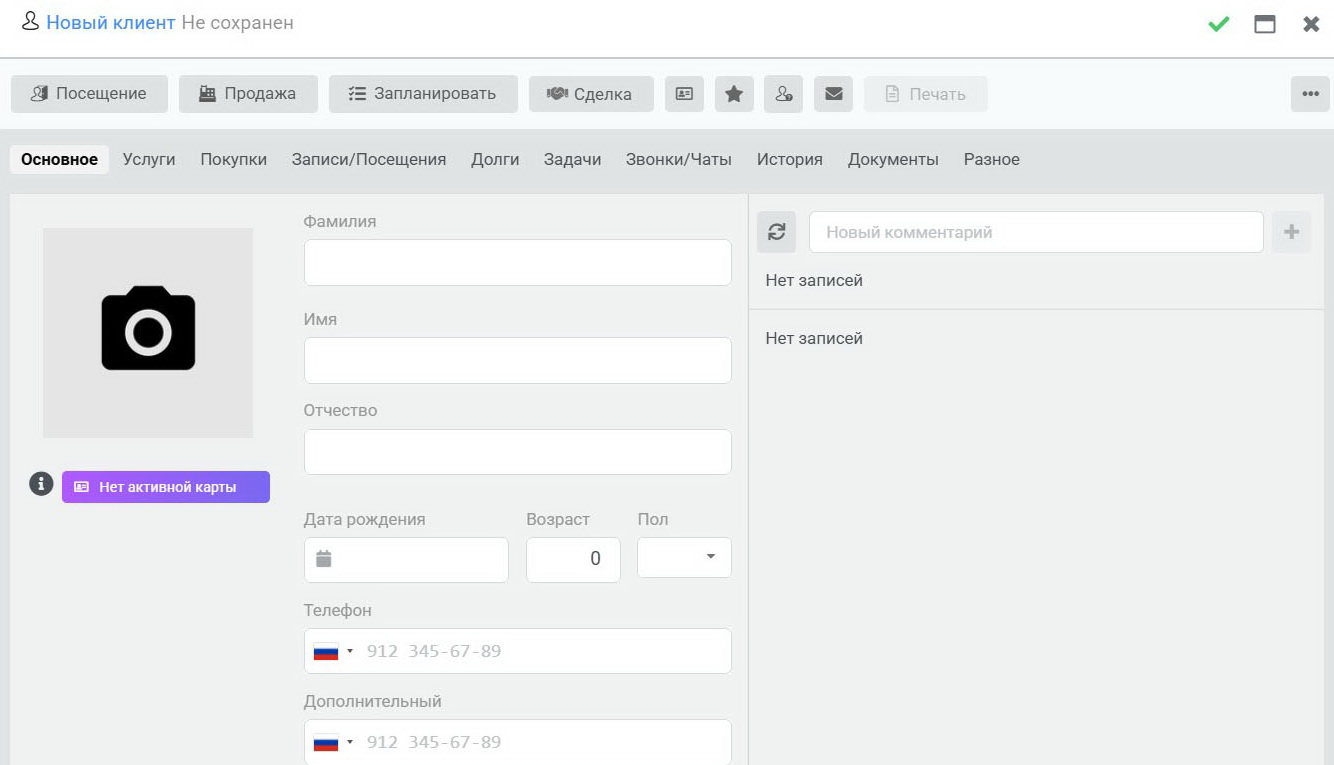Focus the Отчество input field

pyautogui.click(x=518, y=452)
